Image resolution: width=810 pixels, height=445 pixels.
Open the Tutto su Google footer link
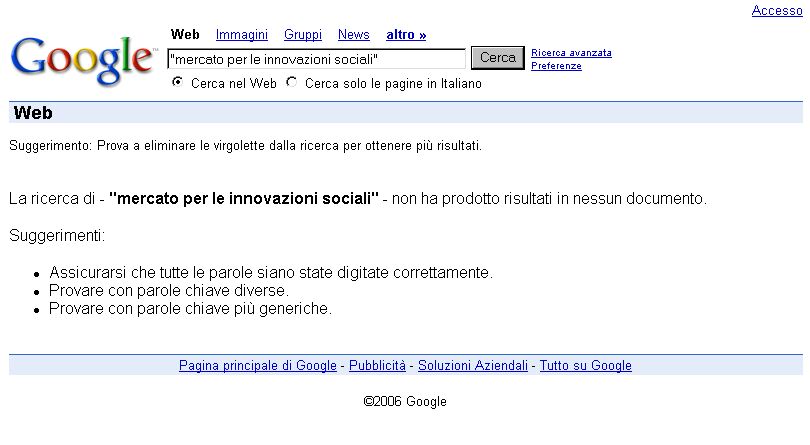[586, 366]
